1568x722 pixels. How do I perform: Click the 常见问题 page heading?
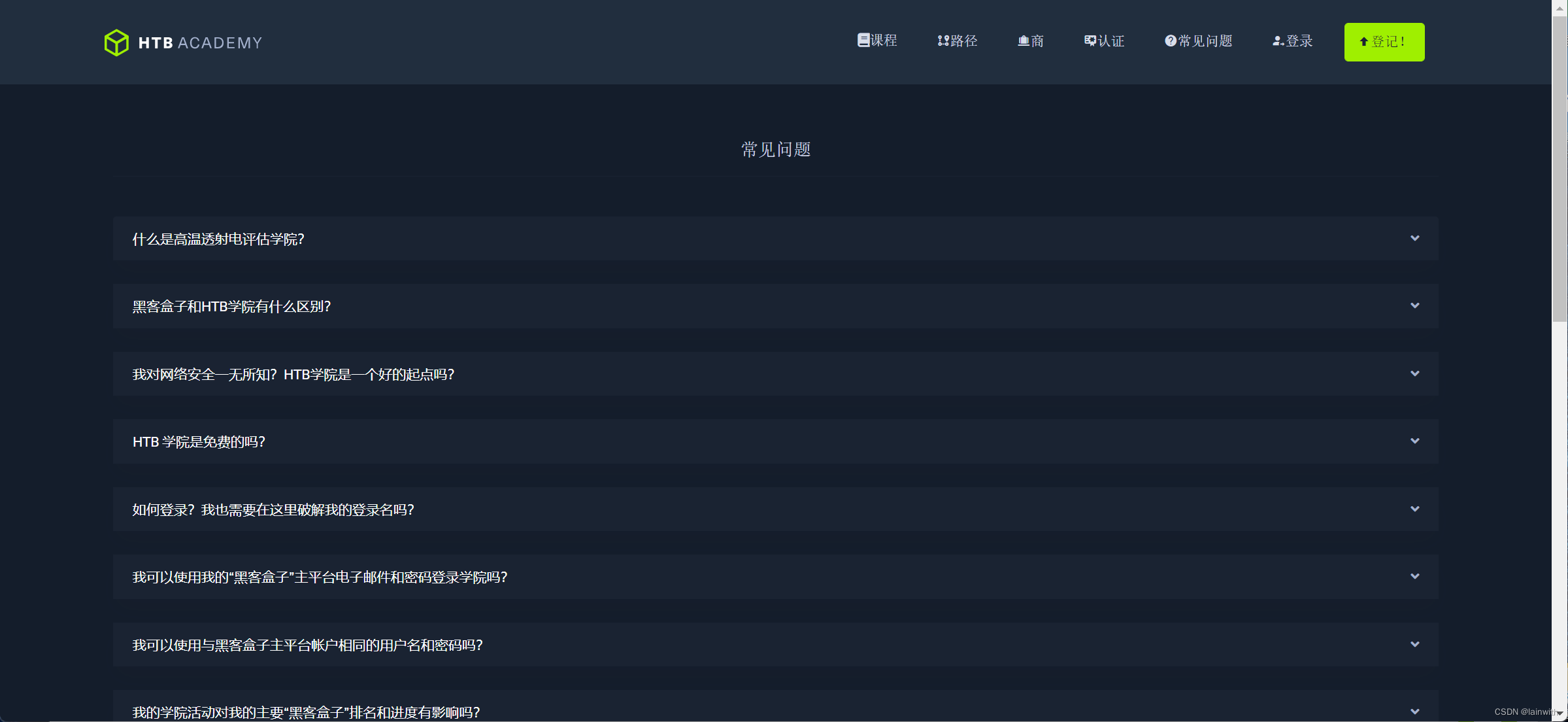(x=776, y=150)
